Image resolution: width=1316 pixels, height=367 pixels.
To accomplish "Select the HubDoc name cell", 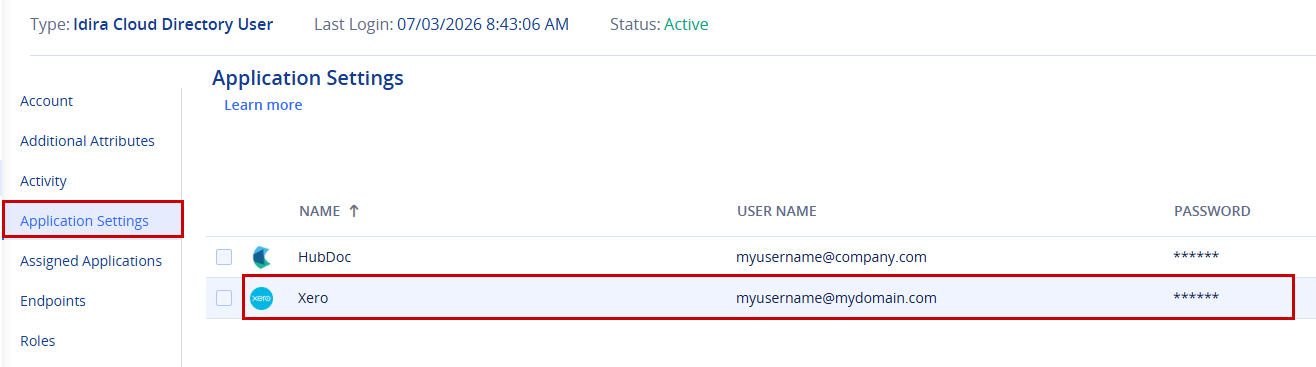I will pos(325,257).
